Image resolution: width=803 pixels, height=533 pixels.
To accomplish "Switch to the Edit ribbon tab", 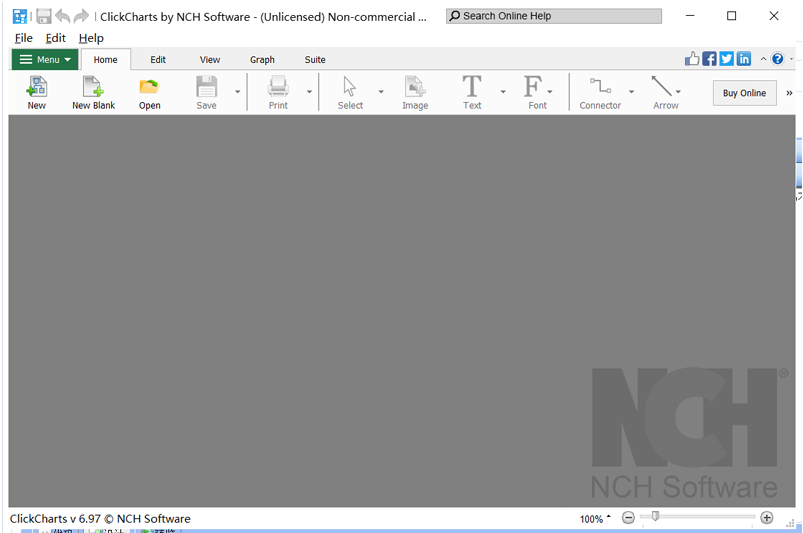I will (x=158, y=59).
